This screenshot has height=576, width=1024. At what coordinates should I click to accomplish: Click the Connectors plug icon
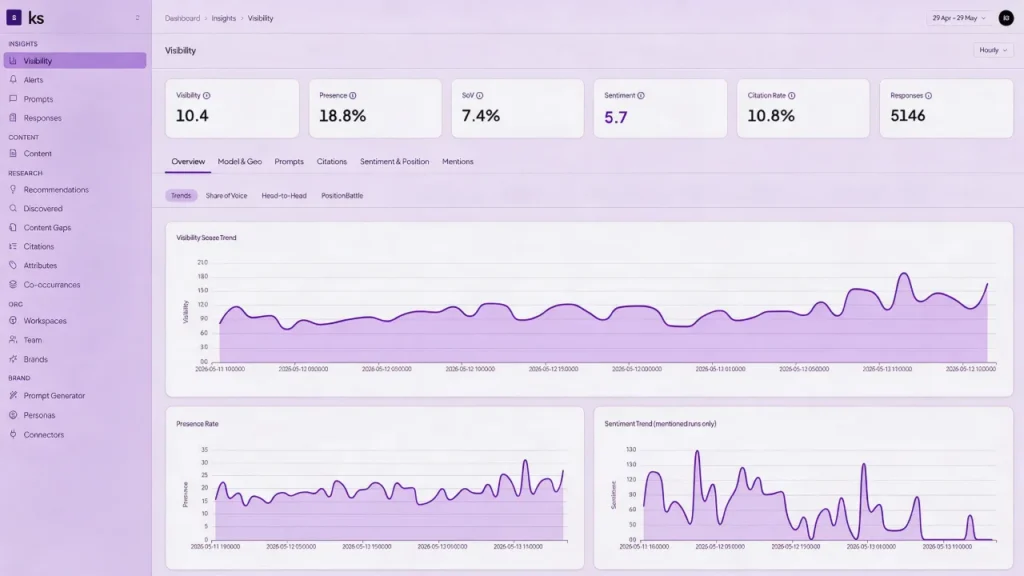13,434
